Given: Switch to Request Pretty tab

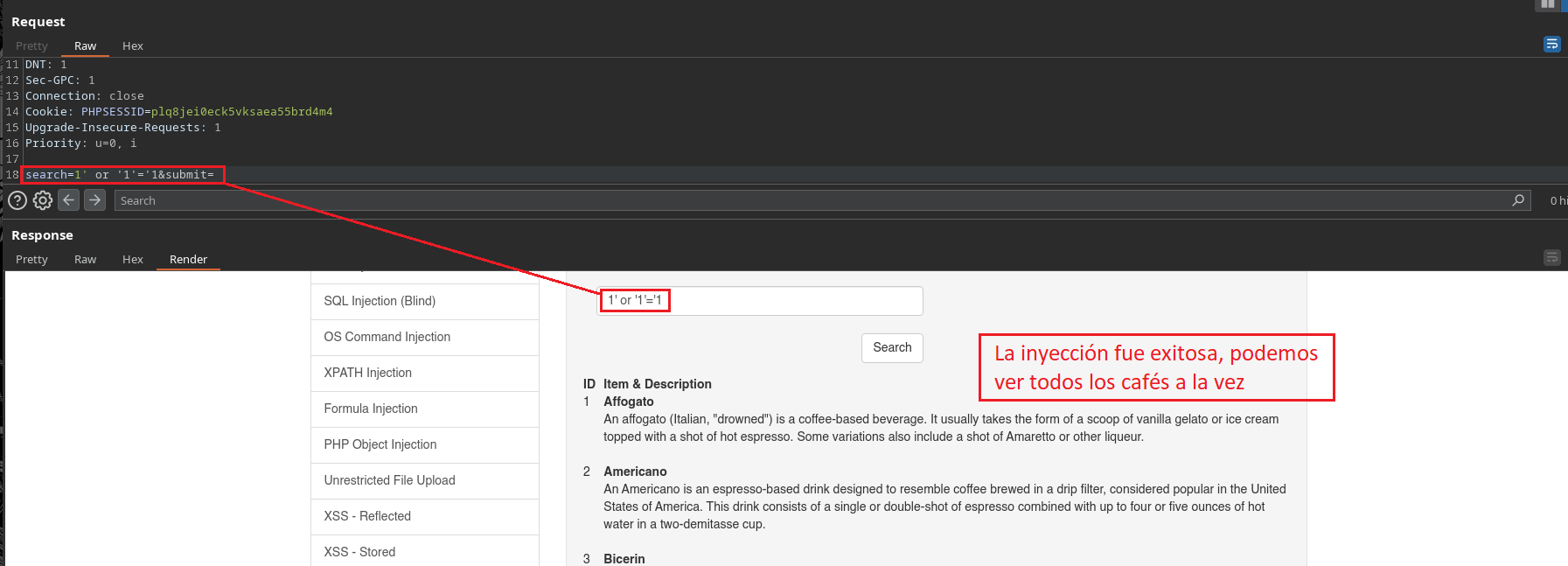Looking at the screenshot, I should [x=31, y=45].
